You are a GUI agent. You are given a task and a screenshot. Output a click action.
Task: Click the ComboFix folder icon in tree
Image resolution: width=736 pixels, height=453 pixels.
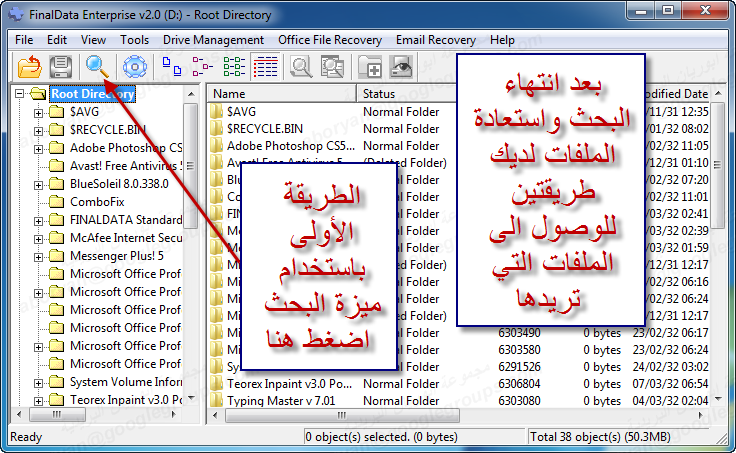click(x=56, y=202)
